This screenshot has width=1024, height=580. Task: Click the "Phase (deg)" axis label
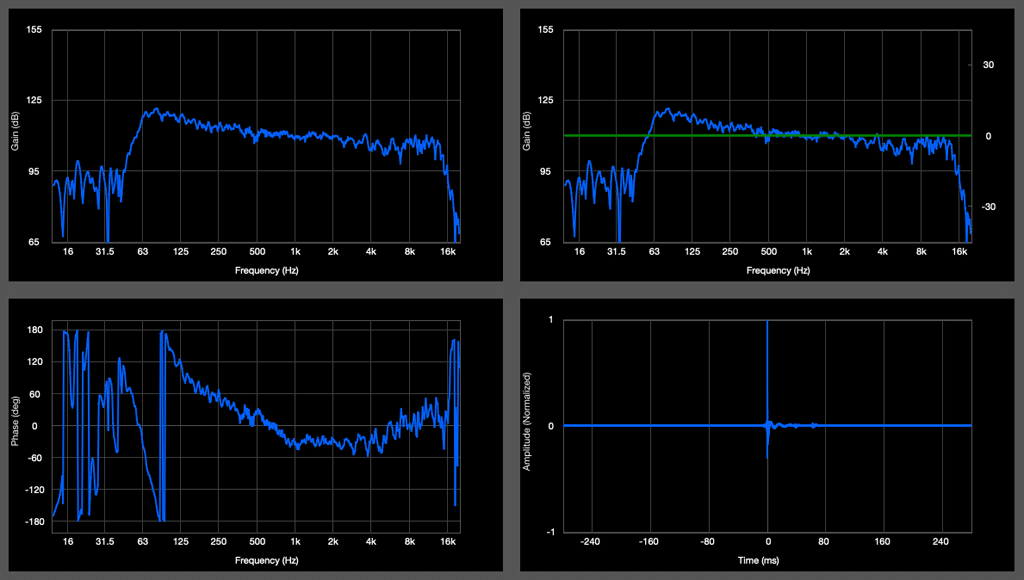point(16,426)
